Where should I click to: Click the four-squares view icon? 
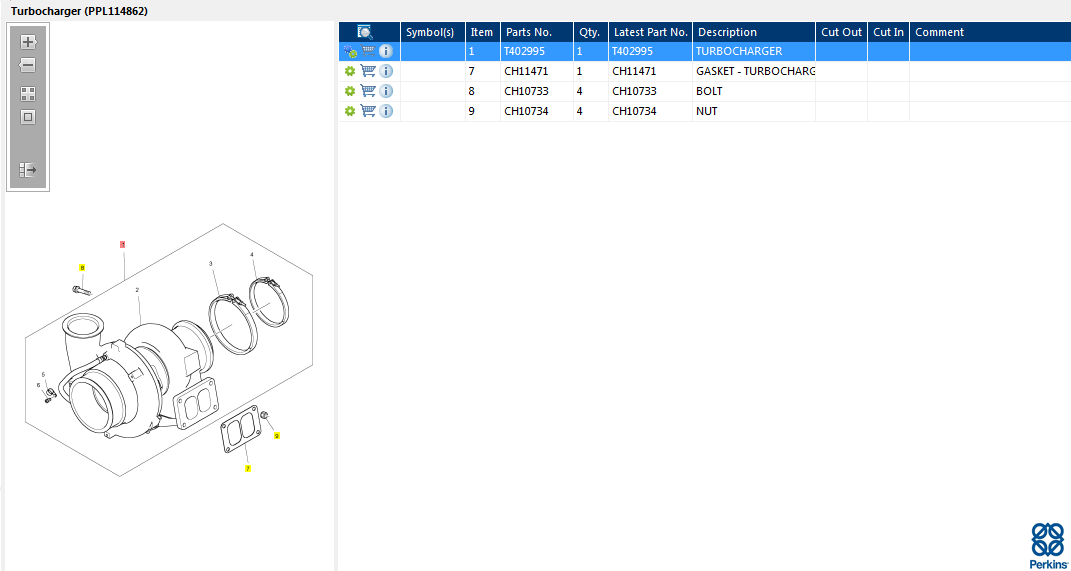coord(27,94)
